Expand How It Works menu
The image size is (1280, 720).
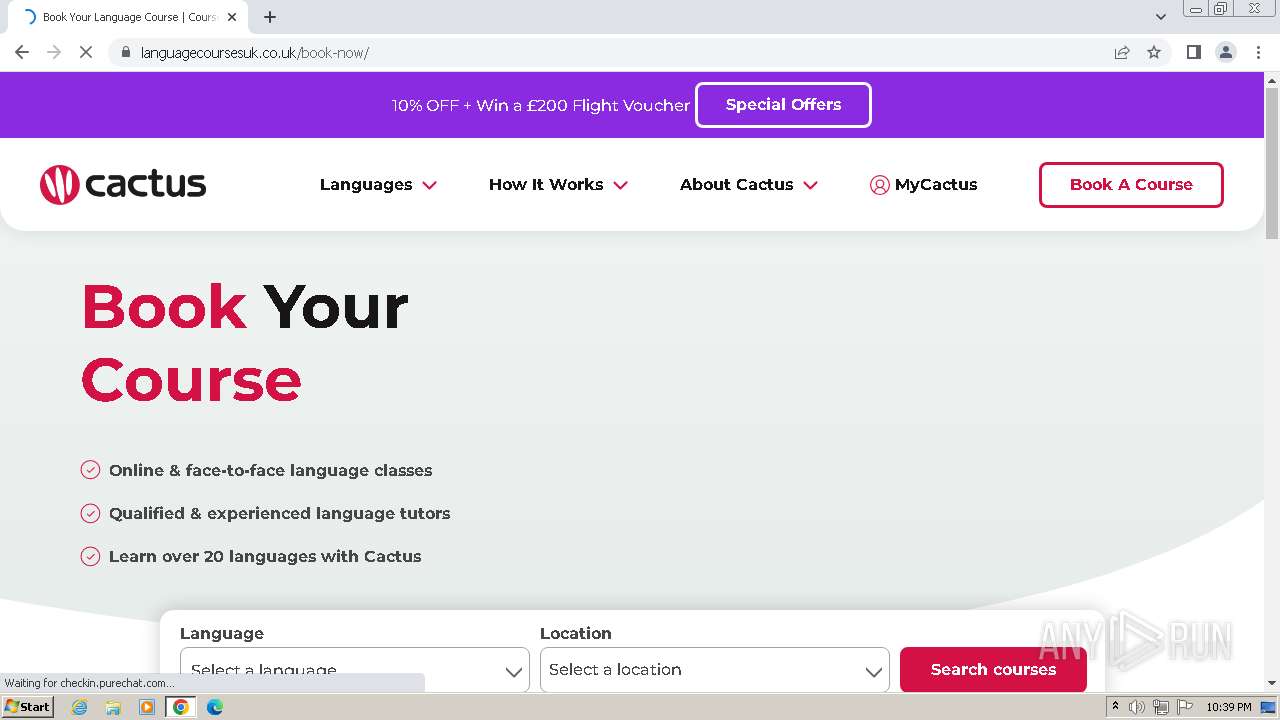(558, 185)
